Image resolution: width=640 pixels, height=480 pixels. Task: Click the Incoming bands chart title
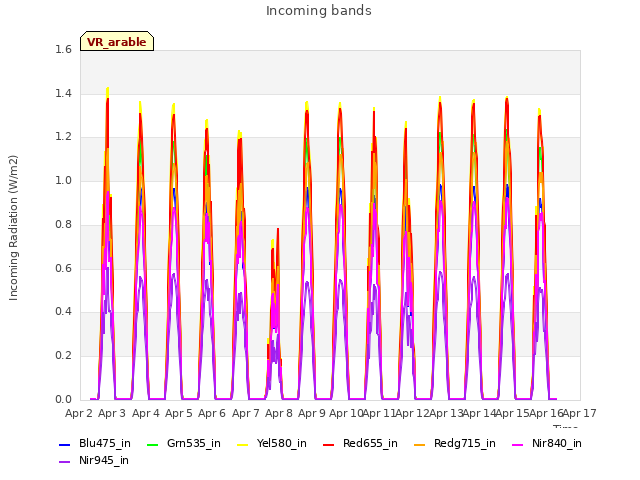coord(319,11)
